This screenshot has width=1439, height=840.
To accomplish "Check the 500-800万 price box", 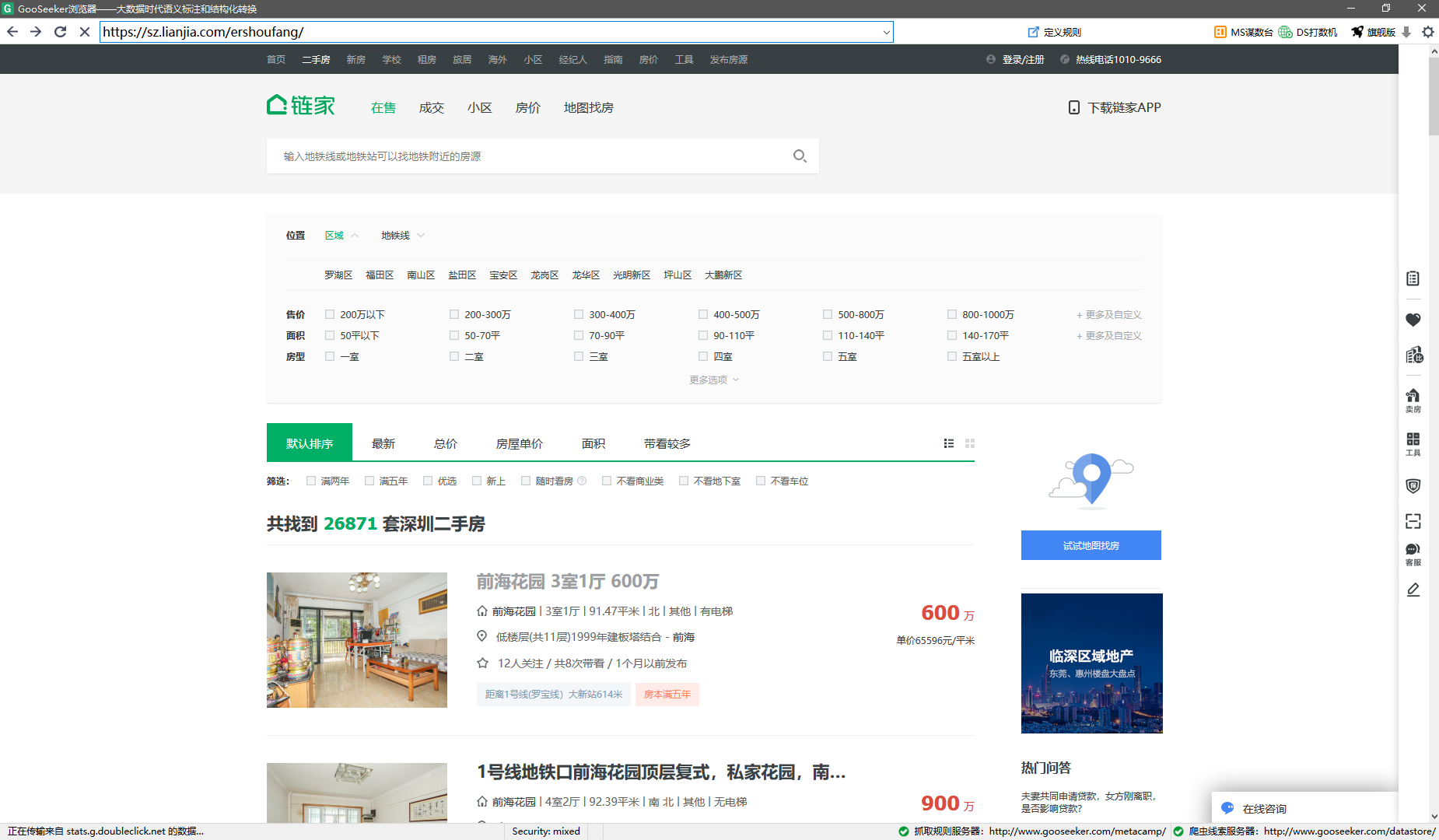I will pyautogui.click(x=828, y=314).
